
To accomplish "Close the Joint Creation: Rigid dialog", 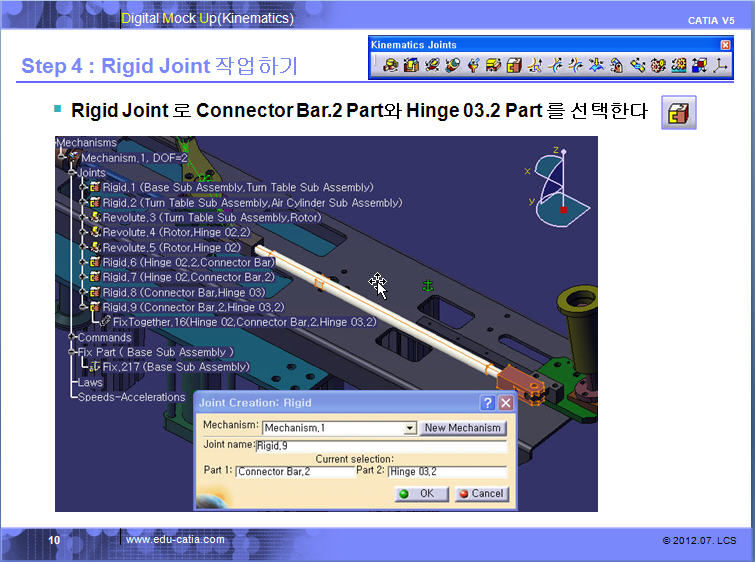I will click(x=506, y=403).
